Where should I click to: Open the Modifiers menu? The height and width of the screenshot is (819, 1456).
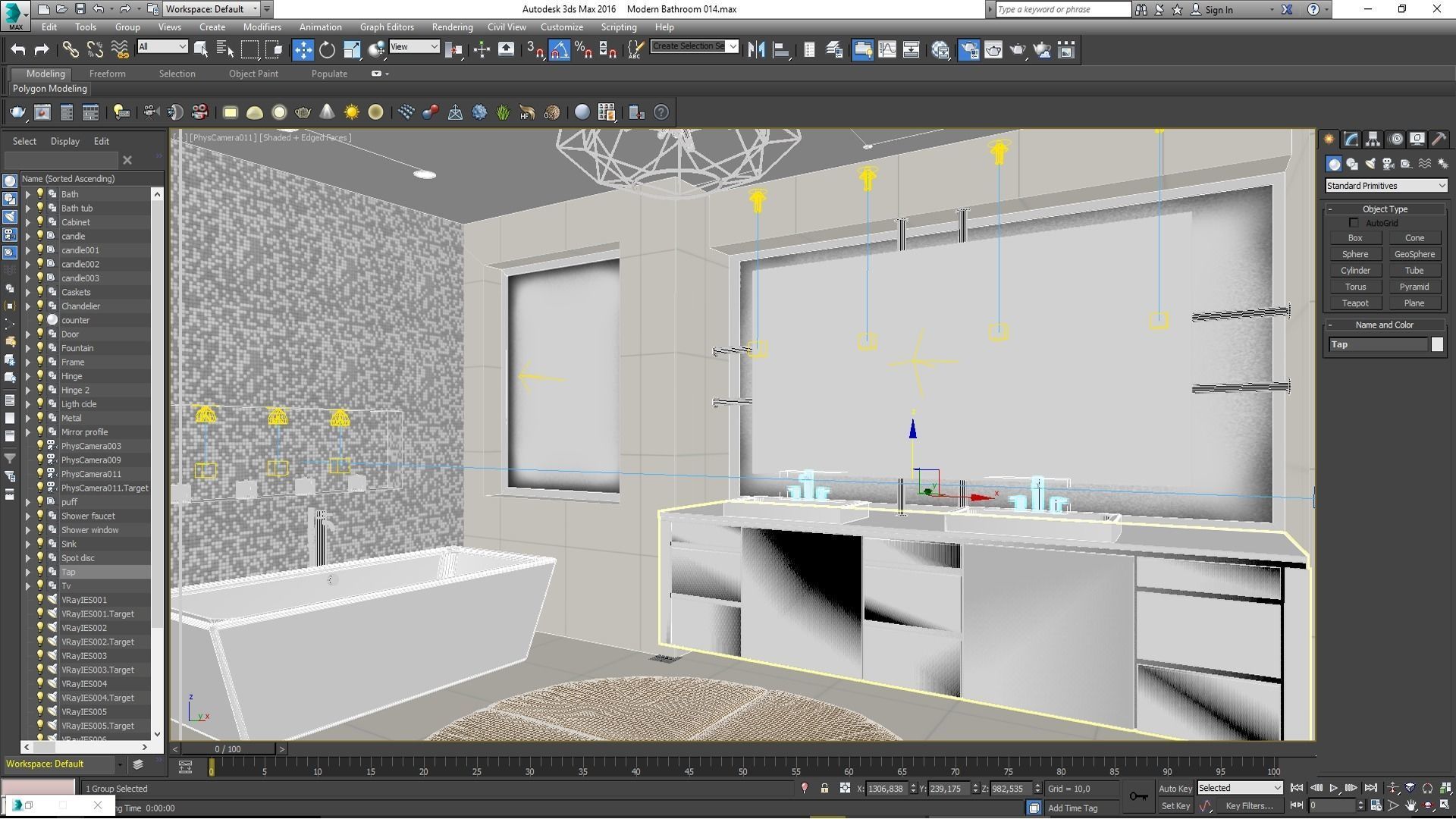tap(262, 27)
